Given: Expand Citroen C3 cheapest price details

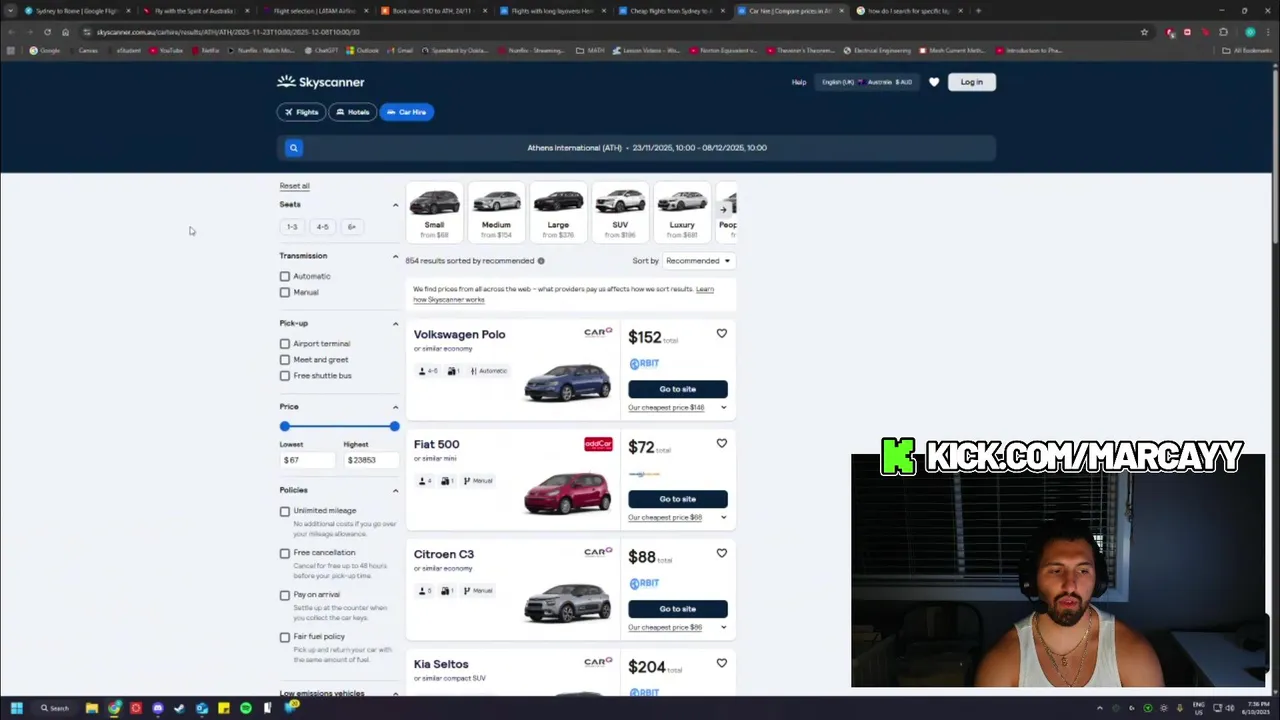Looking at the screenshot, I should click(677, 628).
